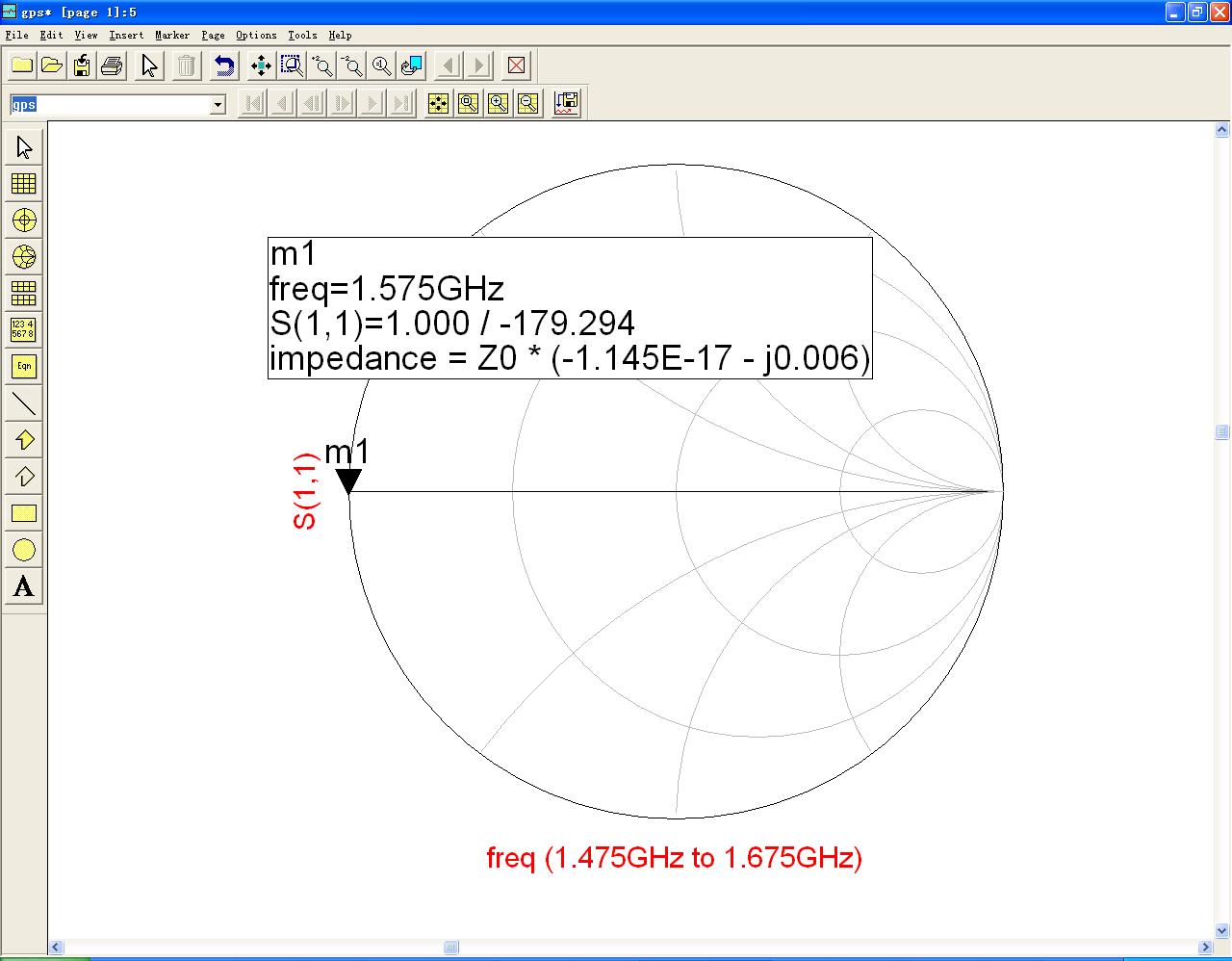Click the vertical scrollbar down arrow
Image resolution: width=1232 pixels, height=961 pixels.
[x=1222, y=931]
